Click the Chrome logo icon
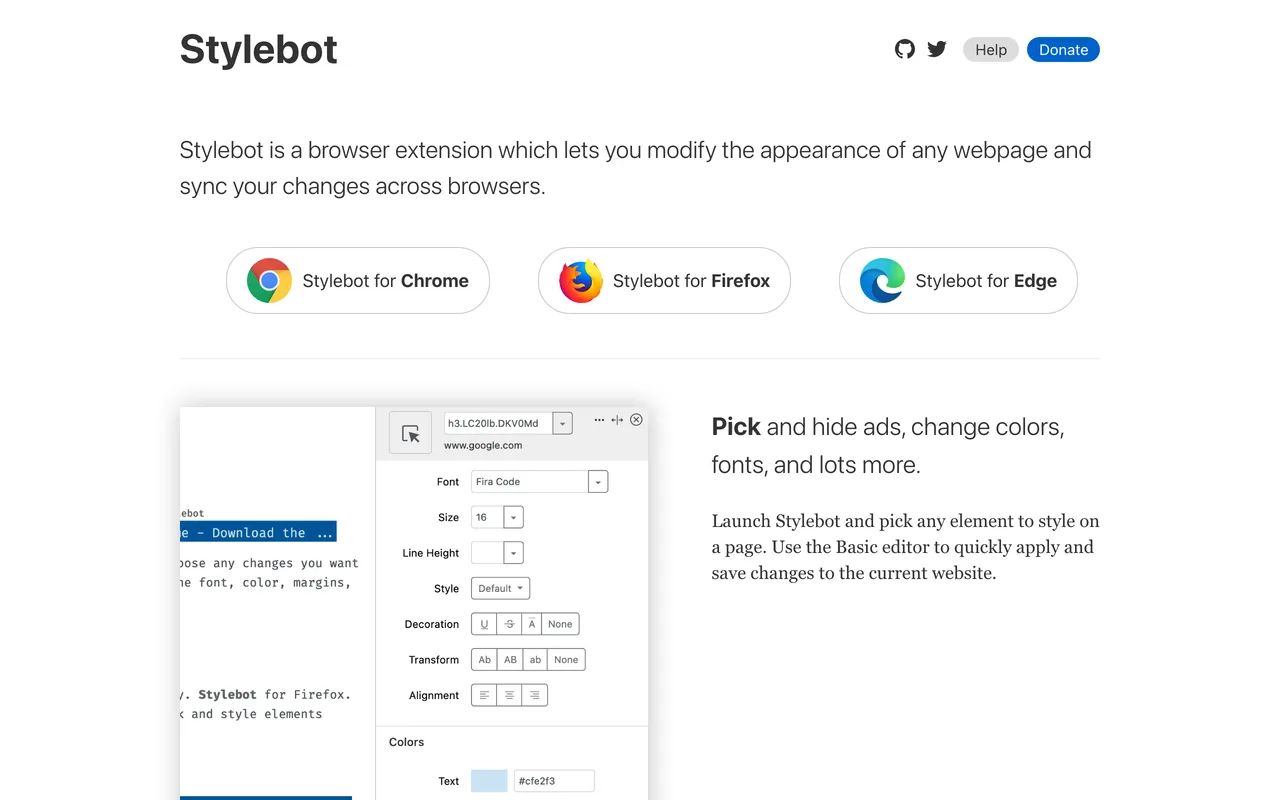 [x=269, y=281]
